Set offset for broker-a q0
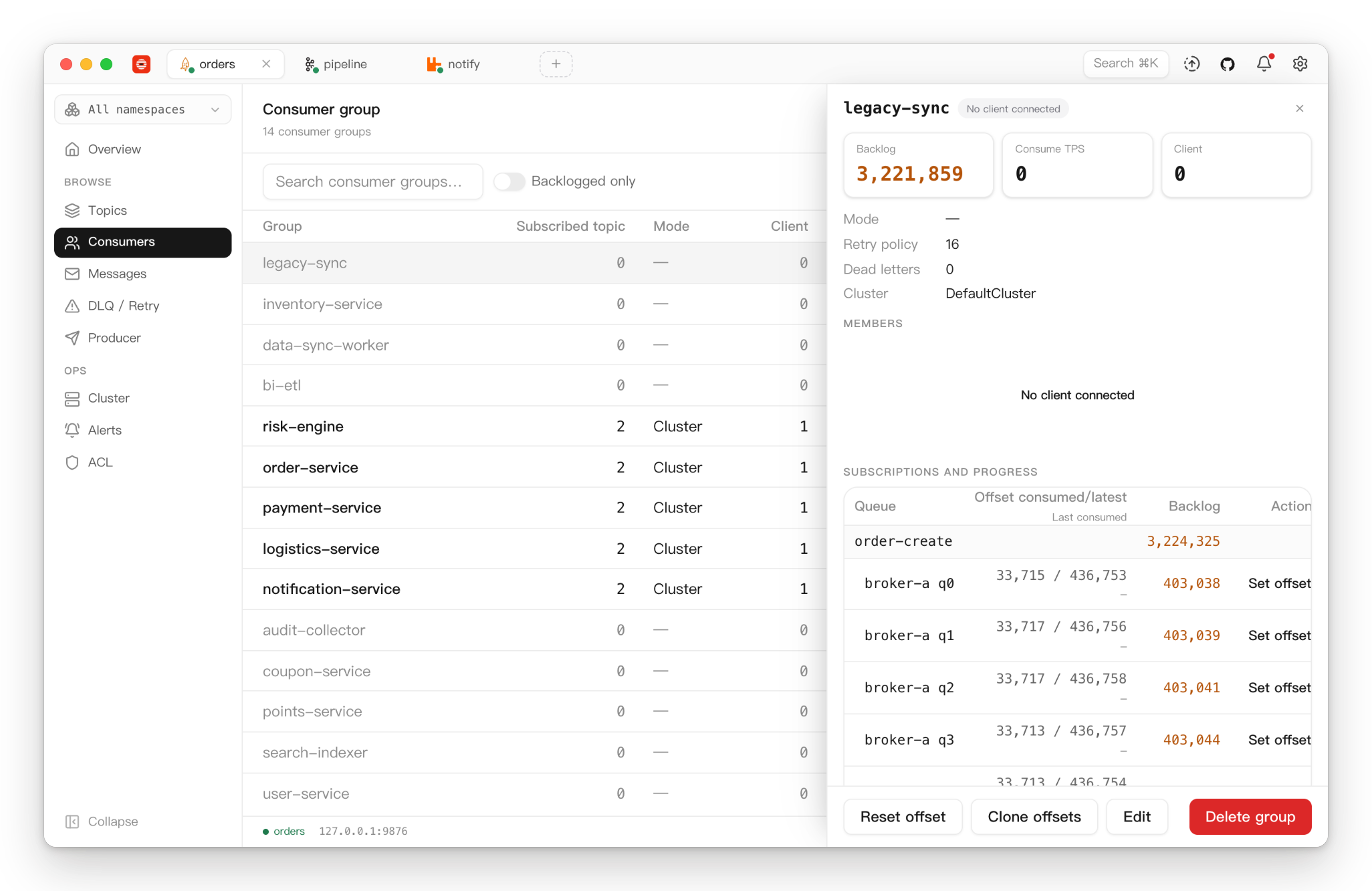 (x=1279, y=584)
